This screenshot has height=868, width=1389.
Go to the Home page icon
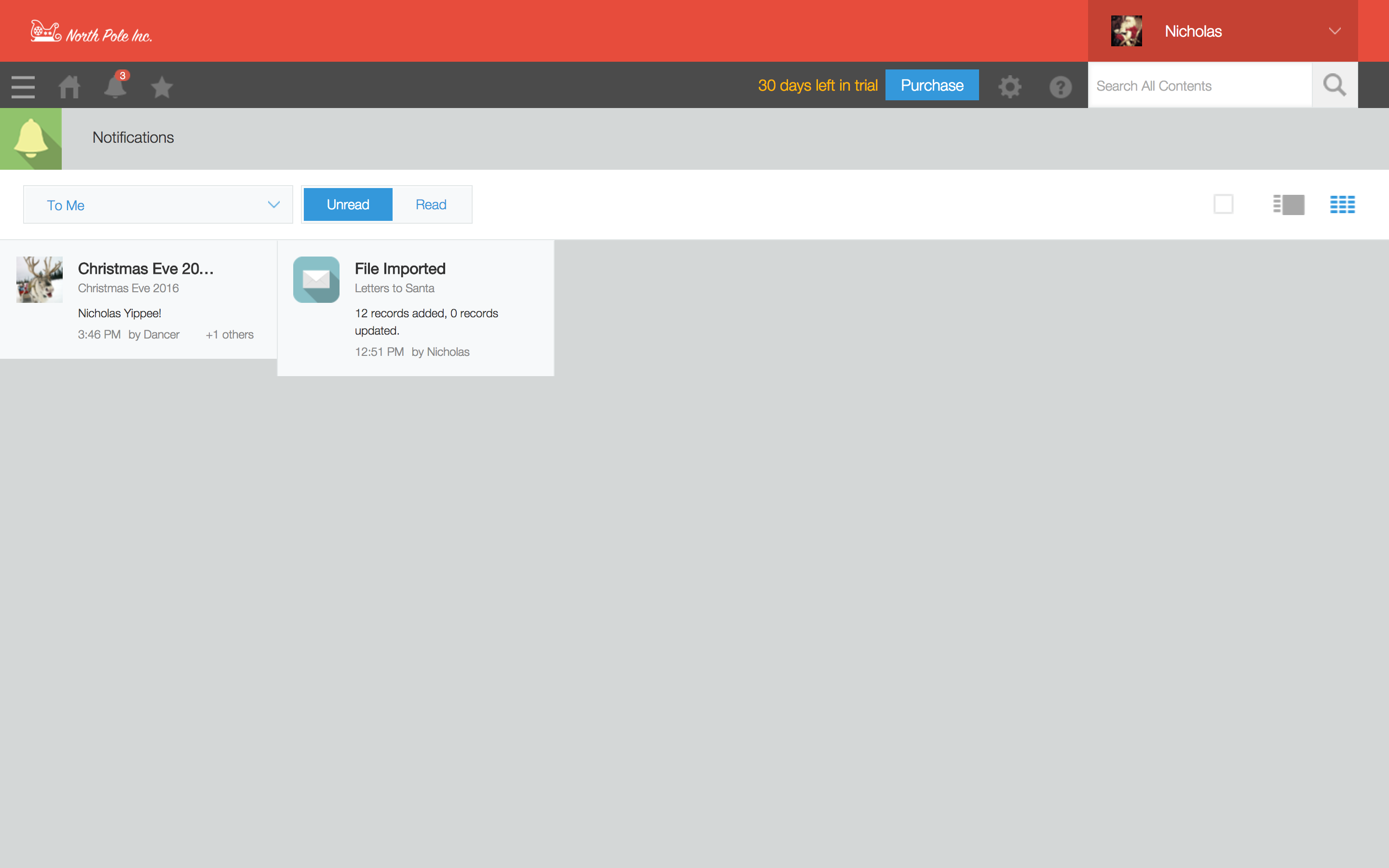click(69, 87)
